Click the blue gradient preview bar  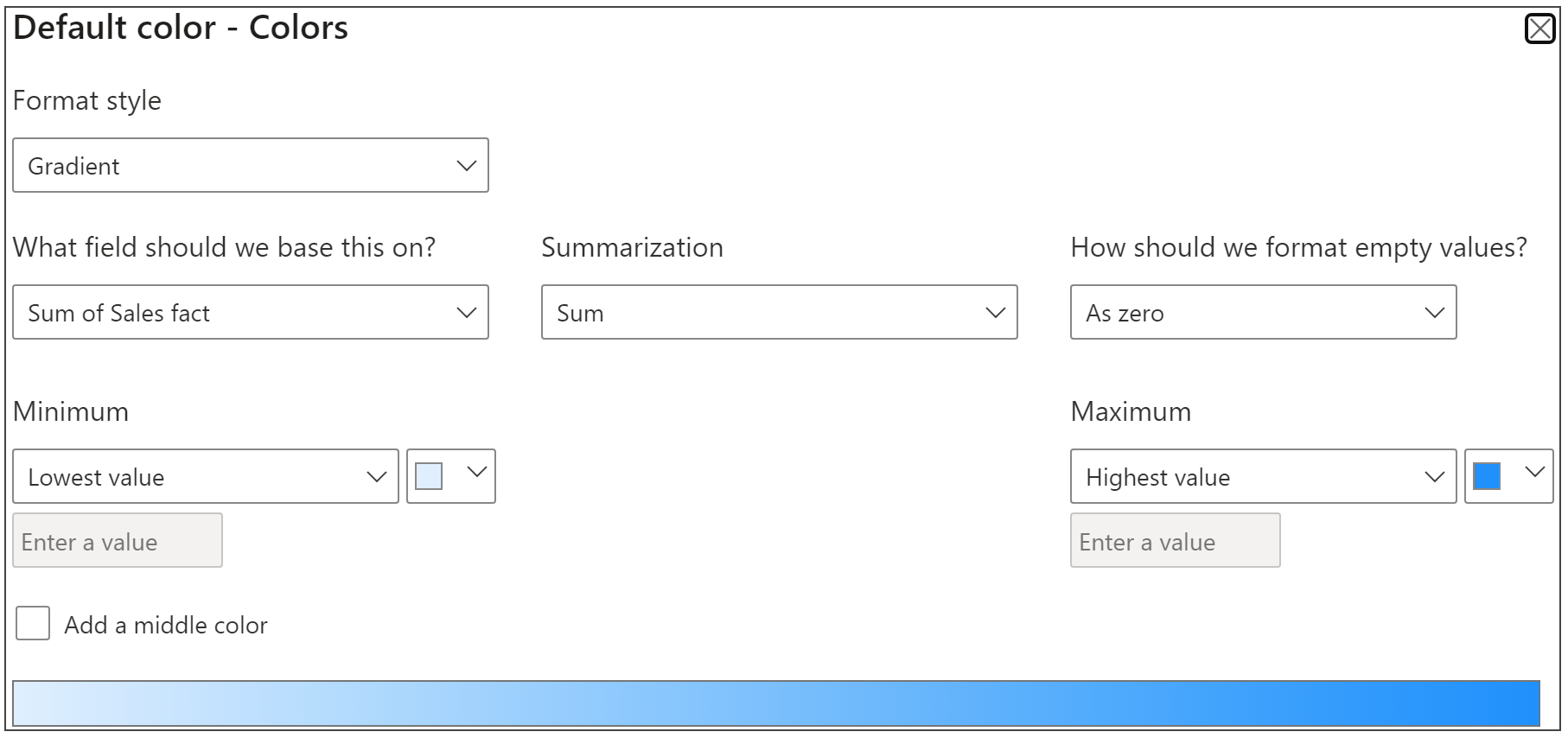(775, 703)
